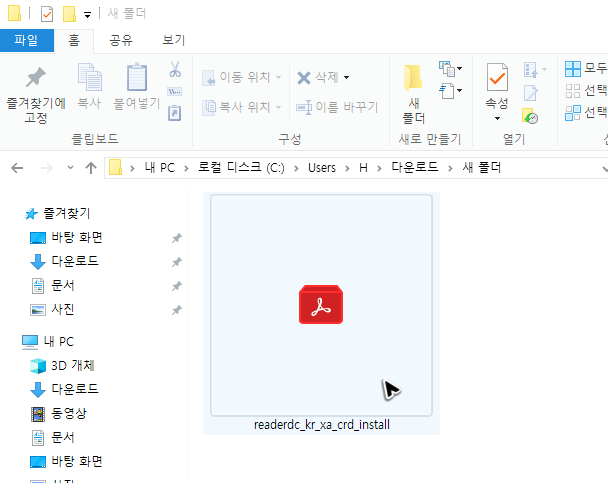Image resolution: width=608 pixels, height=483 pixels.
Task: Click 이름 바꾸기 rename button
Action: click(x=337, y=107)
